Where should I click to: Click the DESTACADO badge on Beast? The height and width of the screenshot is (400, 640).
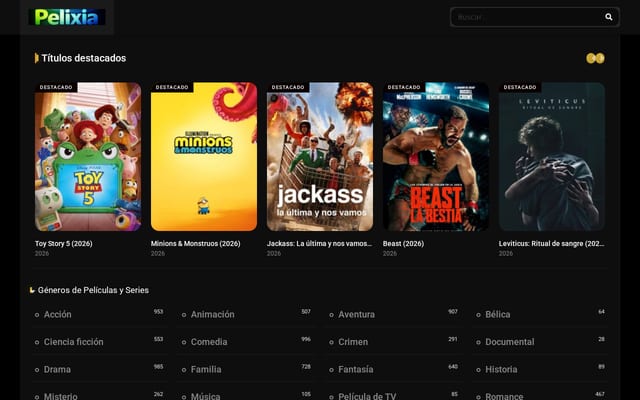(404, 87)
